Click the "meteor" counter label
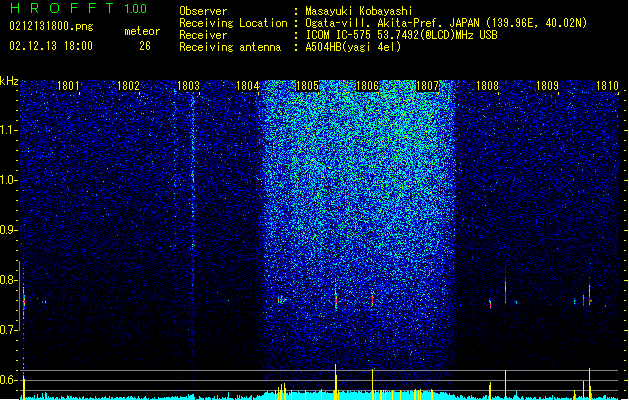The image size is (629, 400). tap(142, 31)
